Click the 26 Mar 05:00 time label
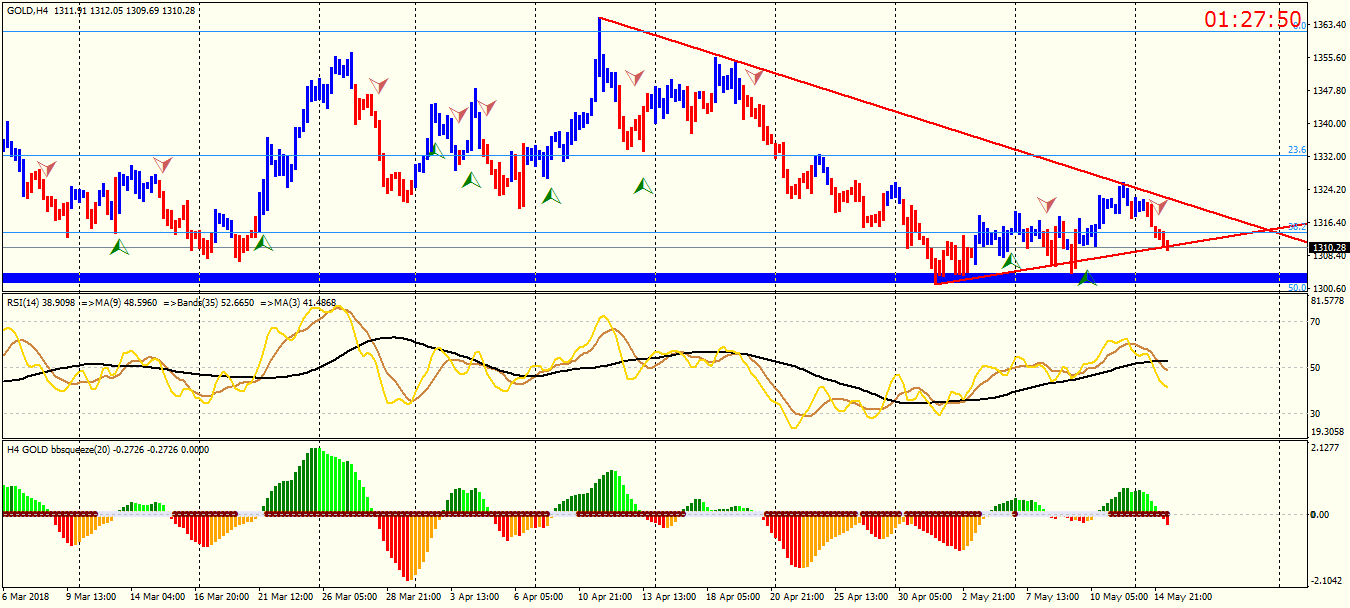Image resolution: width=1350 pixels, height=608 pixels. [351, 597]
